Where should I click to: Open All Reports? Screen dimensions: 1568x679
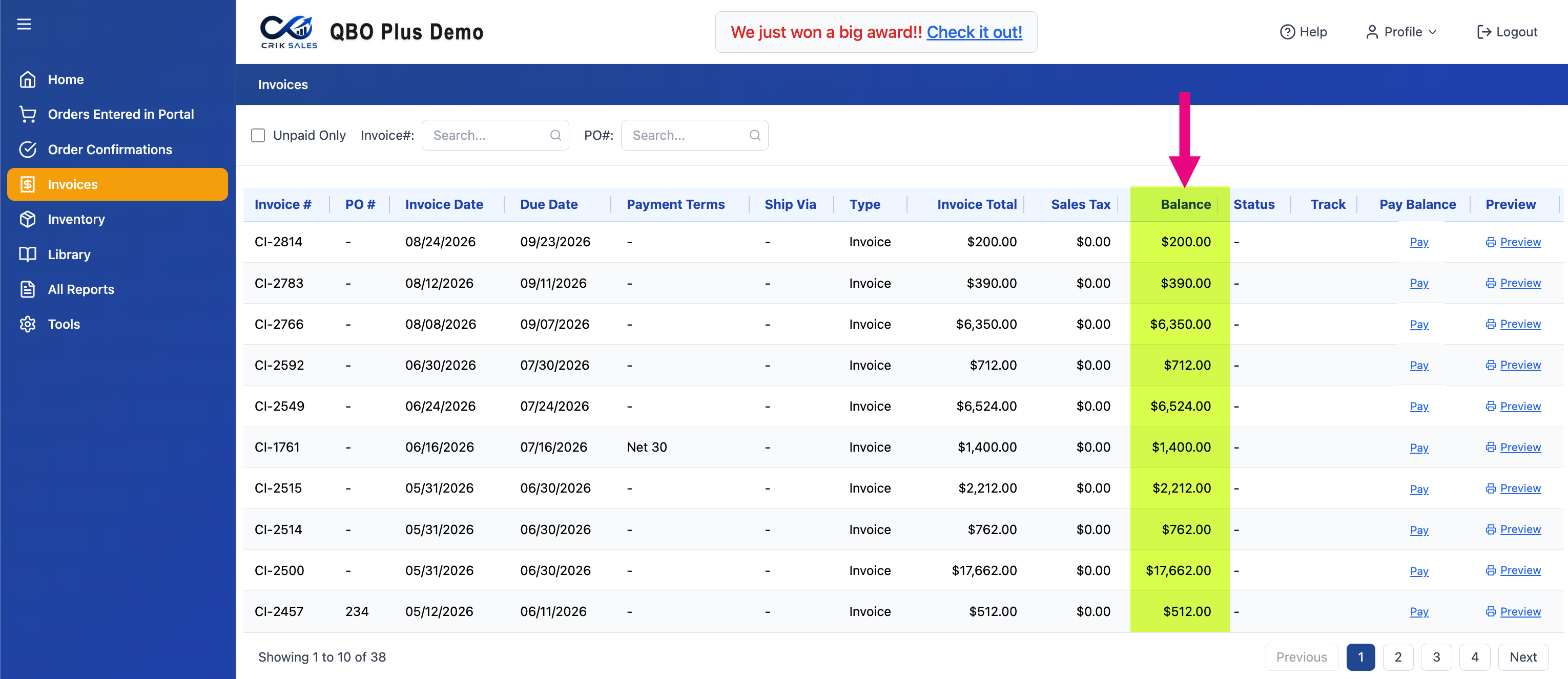pos(117,289)
